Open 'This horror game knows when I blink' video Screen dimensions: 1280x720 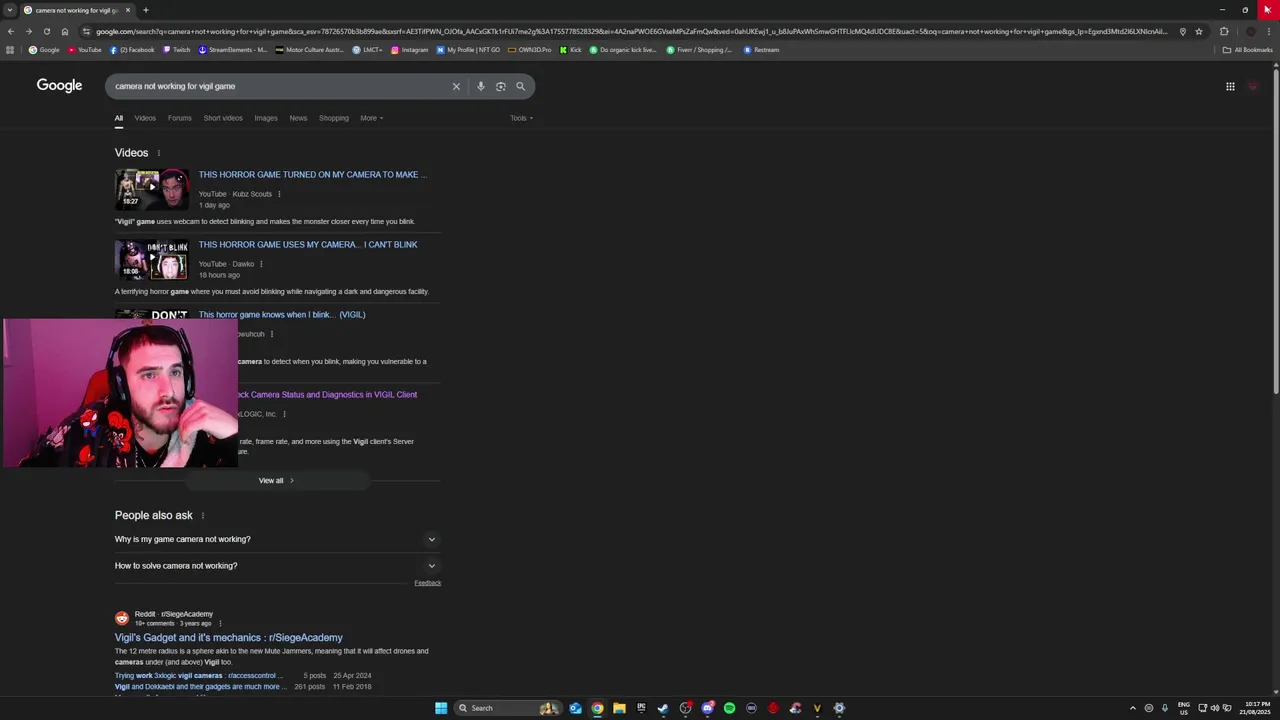[x=282, y=314]
